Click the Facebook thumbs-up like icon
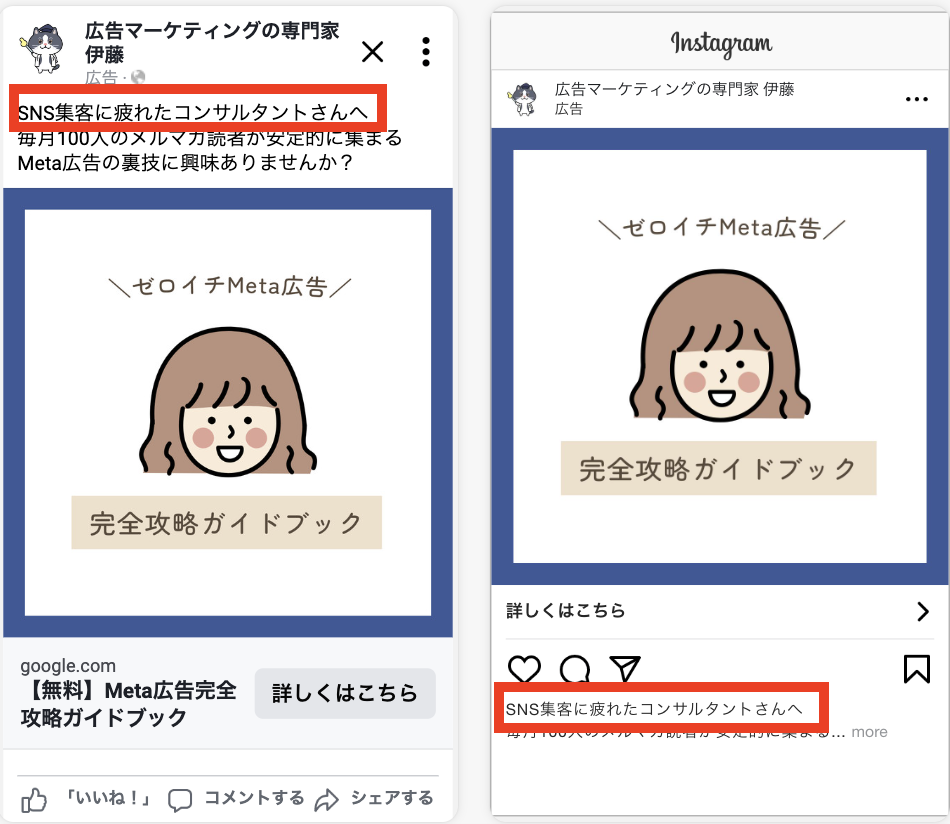 coord(35,798)
